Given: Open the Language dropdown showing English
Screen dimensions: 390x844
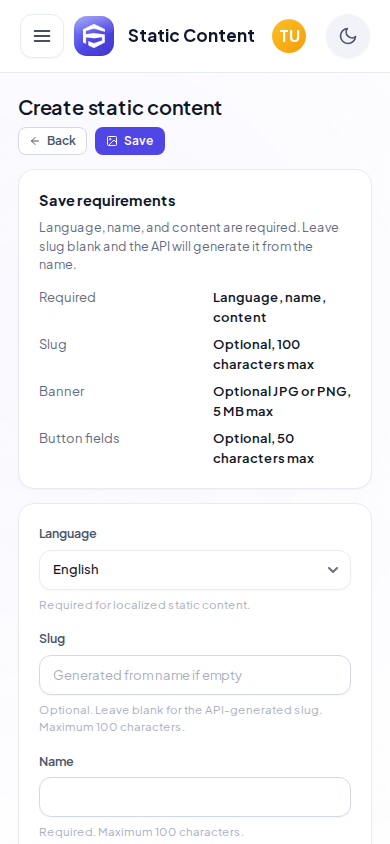Looking at the screenshot, I should (x=195, y=570).
